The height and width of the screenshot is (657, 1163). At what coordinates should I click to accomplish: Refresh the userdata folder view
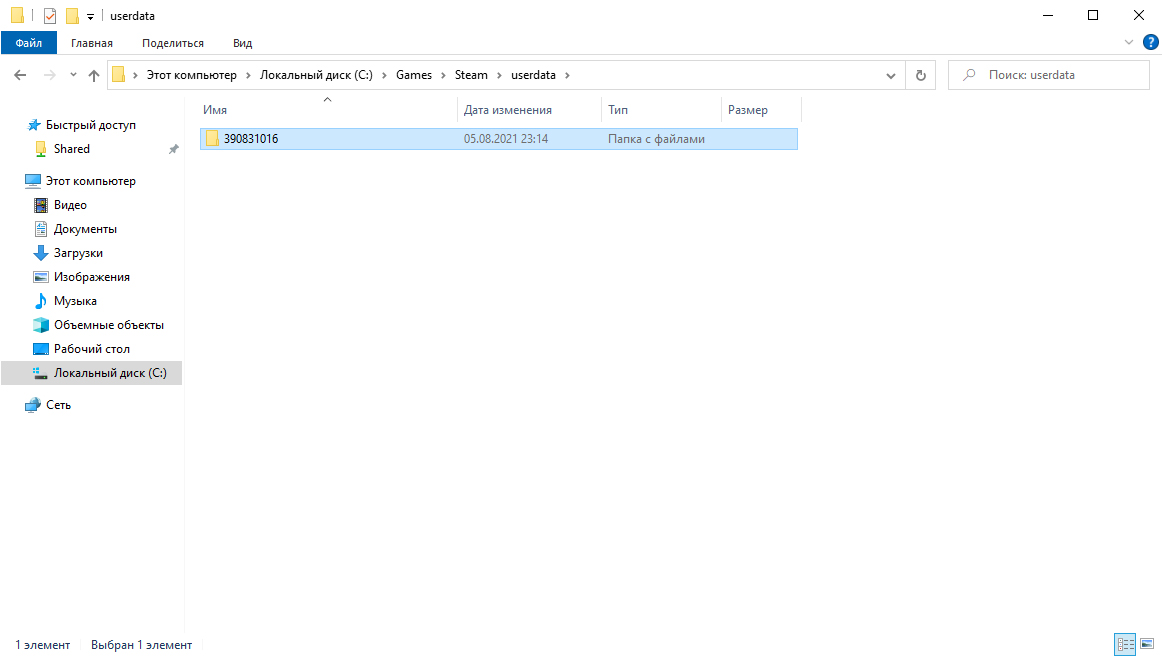[x=920, y=75]
